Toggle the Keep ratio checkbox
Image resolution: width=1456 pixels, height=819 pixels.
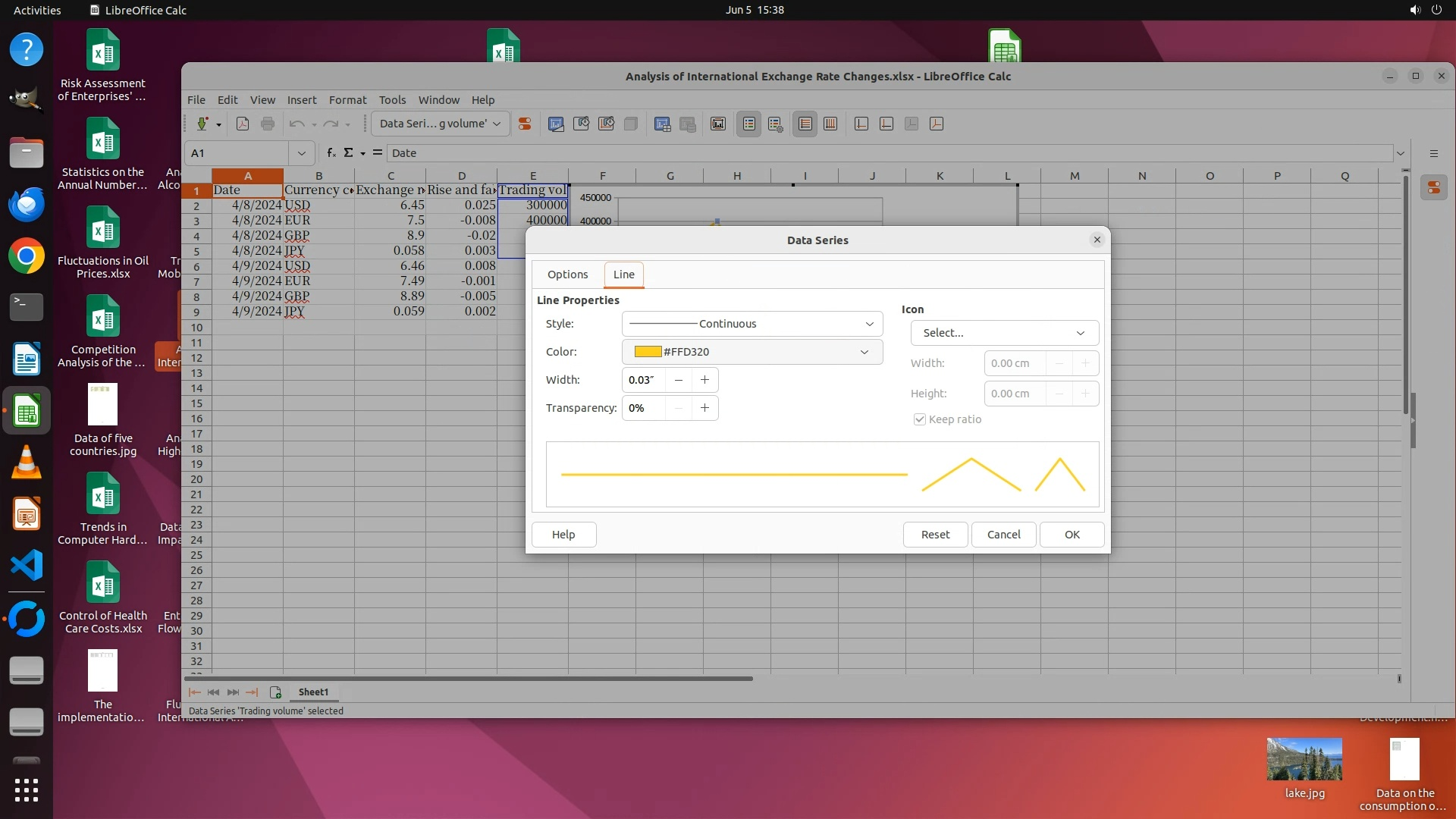[920, 419]
